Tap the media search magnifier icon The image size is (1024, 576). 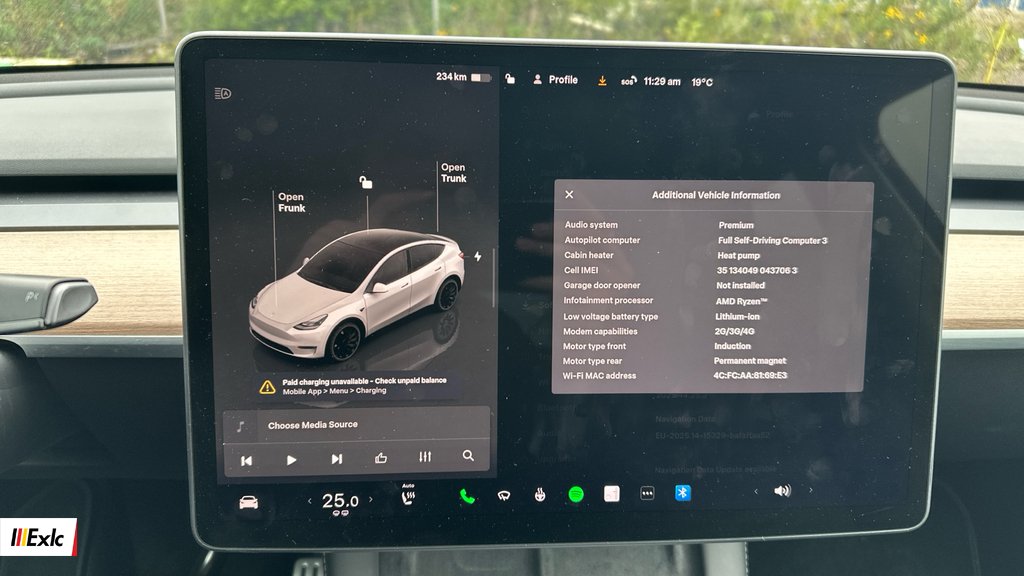tap(468, 456)
